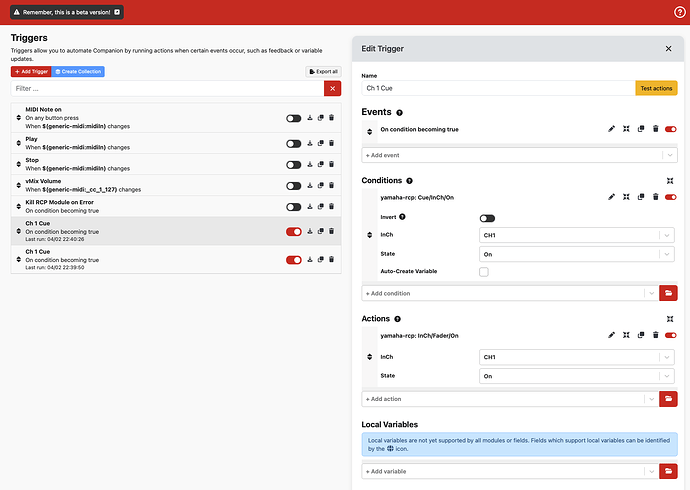Turn on the Invert condition switch
The width and height of the screenshot is (690, 490).
[x=487, y=217]
